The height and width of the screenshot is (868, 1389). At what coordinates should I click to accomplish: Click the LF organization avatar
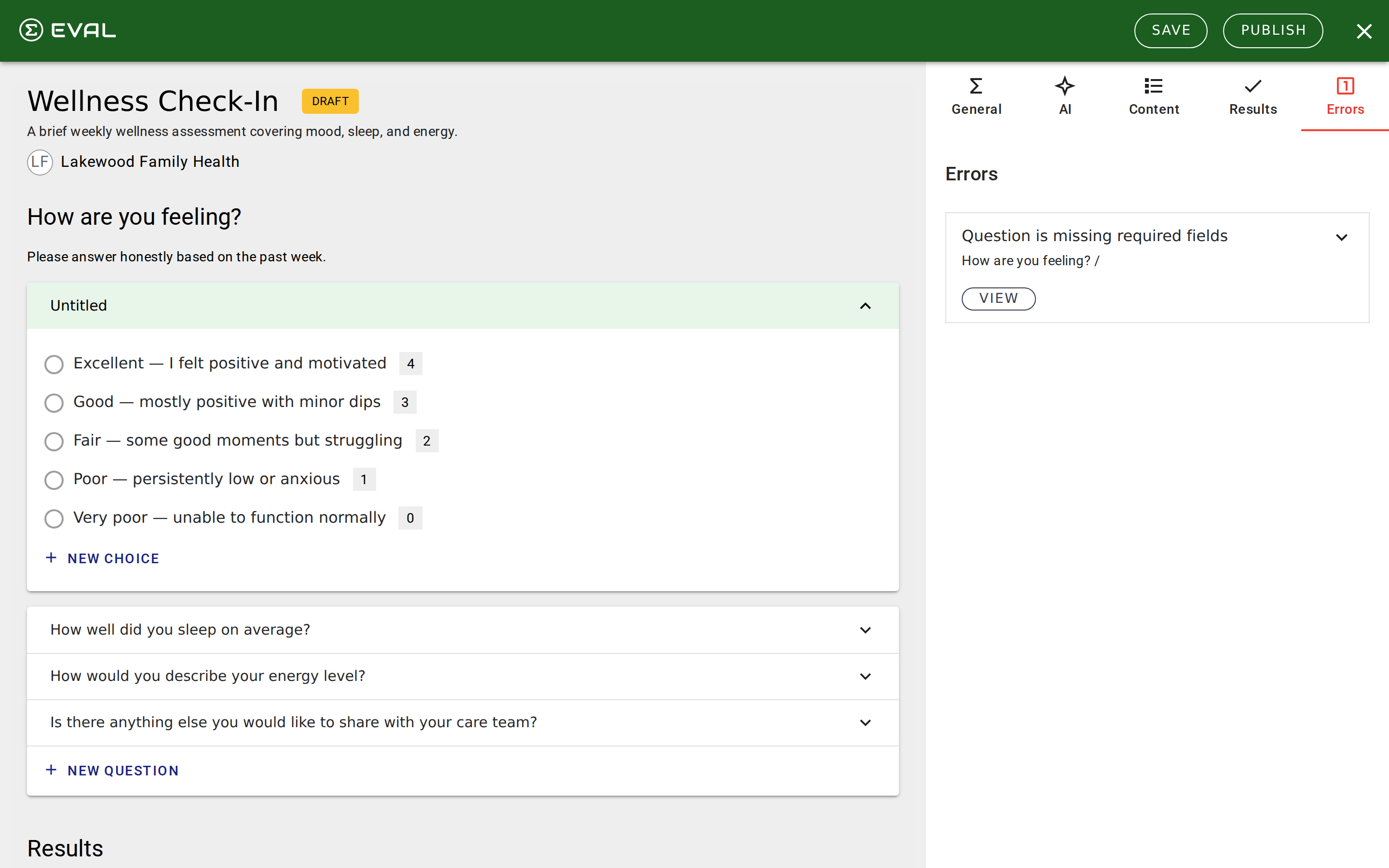(x=40, y=162)
